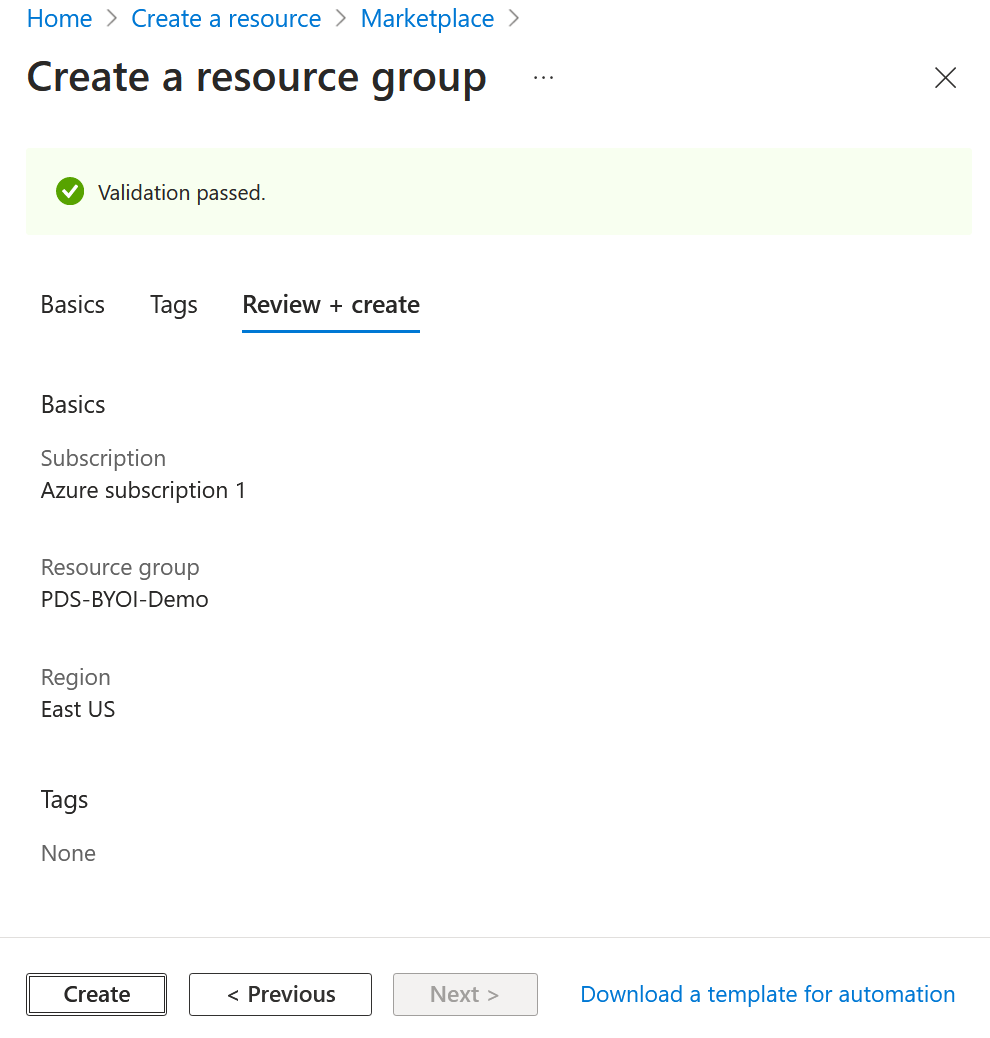Image resolution: width=990 pixels, height=1038 pixels.
Task: Click the Basics section heading
Action: [72, 404]
